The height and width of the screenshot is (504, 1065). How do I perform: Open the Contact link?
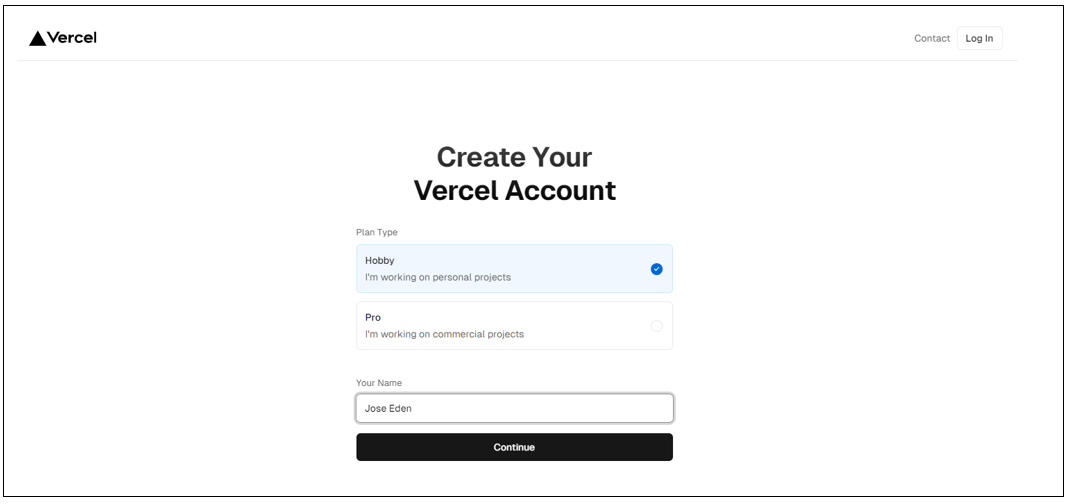pos(932,39)
